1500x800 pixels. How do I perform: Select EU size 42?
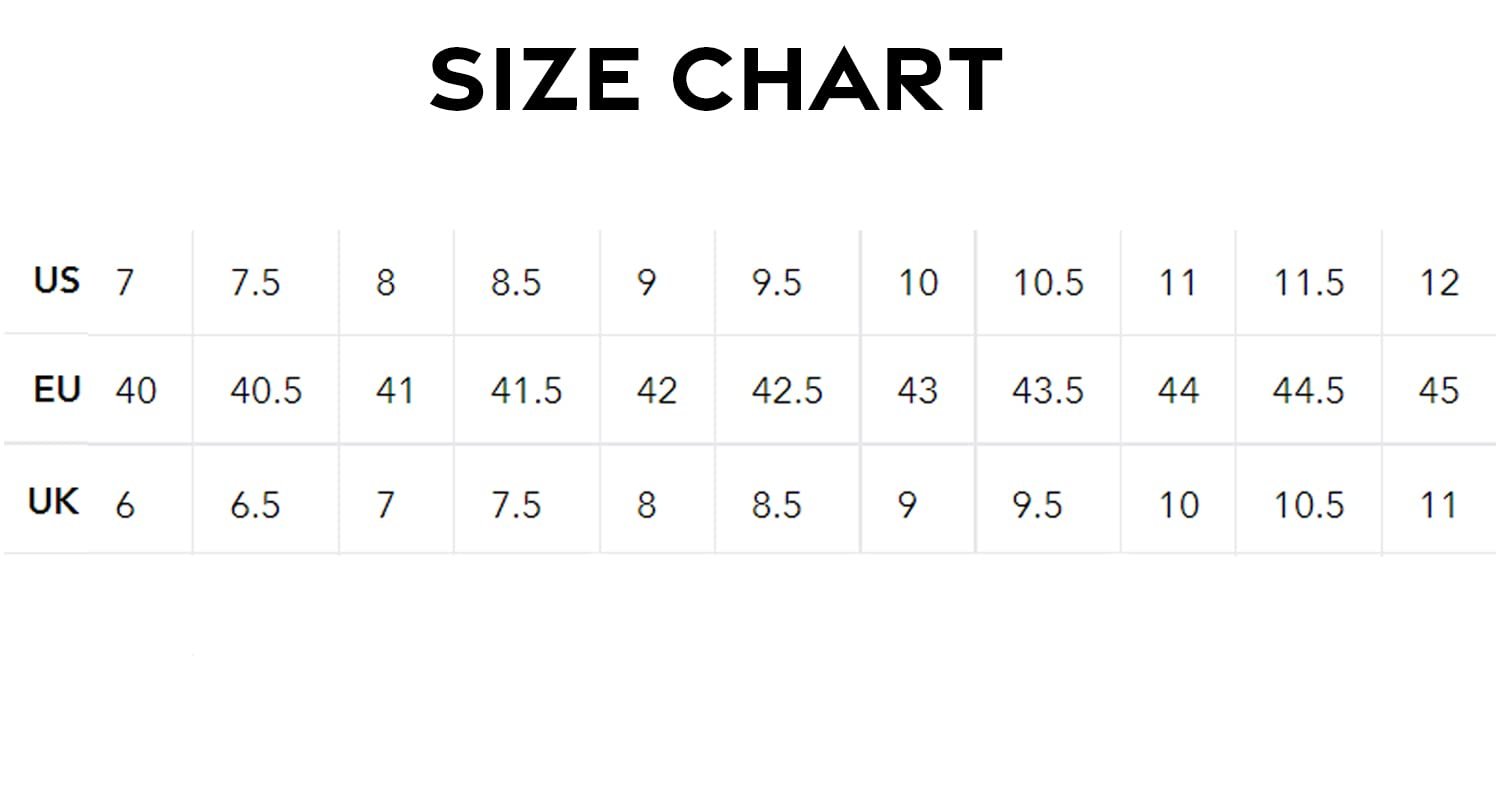657,390
